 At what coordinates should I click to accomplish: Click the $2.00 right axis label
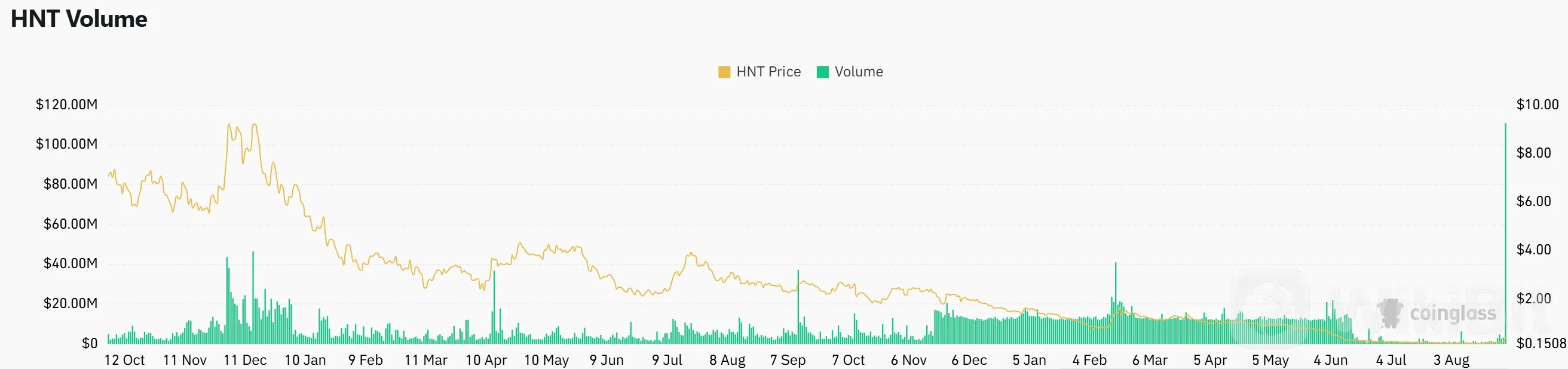click(x=1533, y=299)
